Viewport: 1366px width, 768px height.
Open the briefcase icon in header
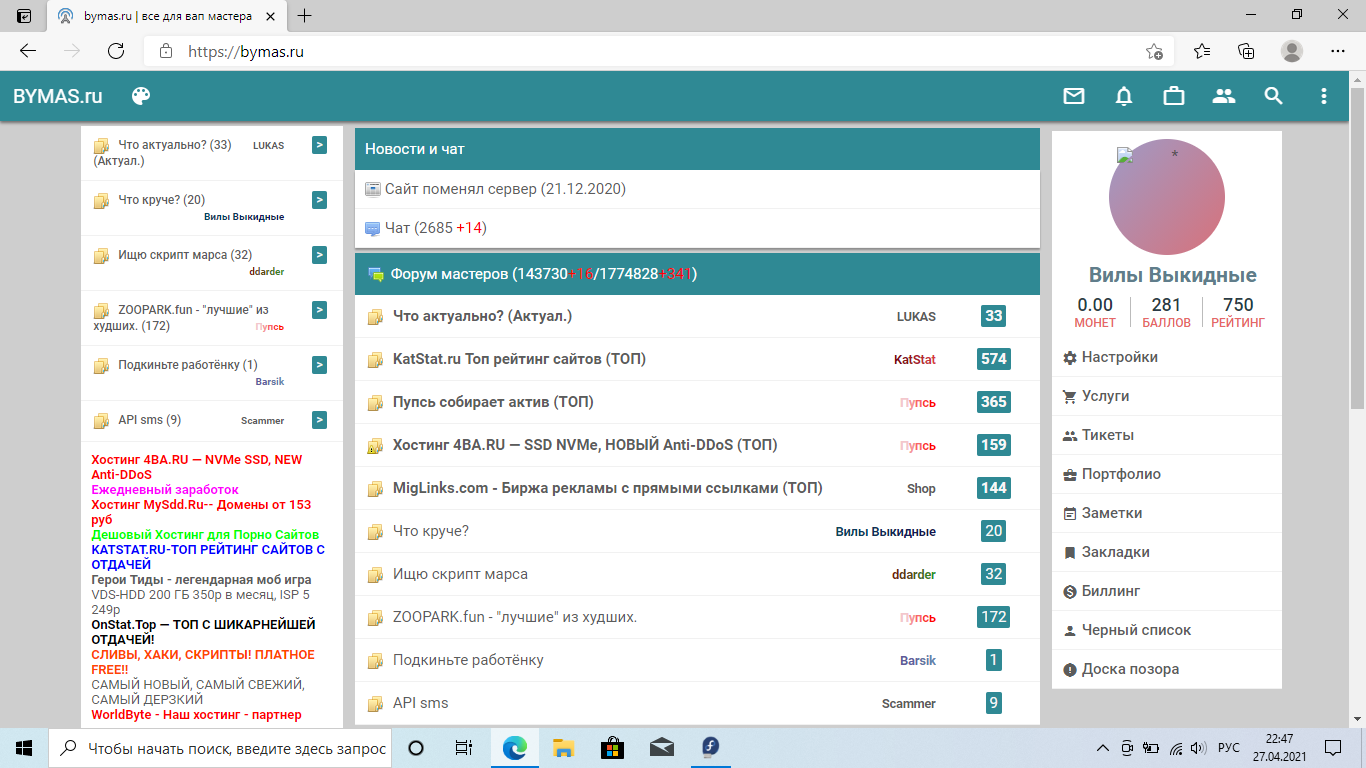1174,96
